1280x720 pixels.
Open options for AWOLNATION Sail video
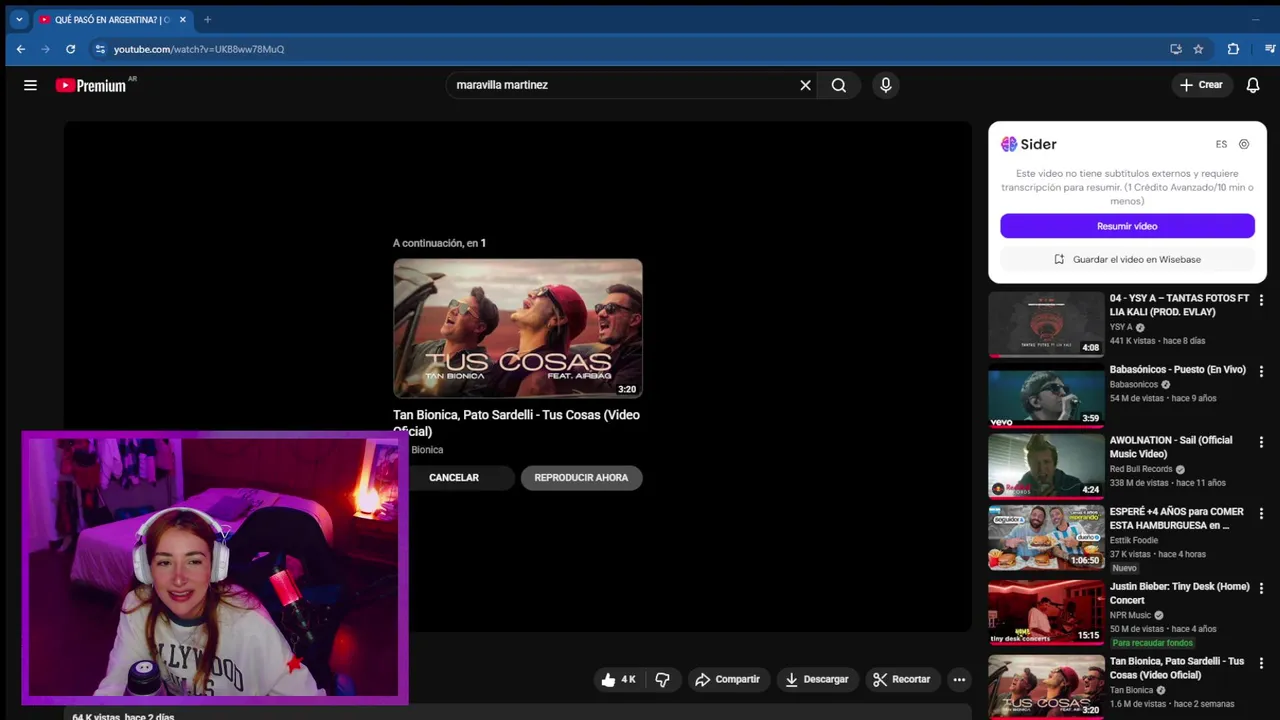pyautogui.click(x=1261, y=442)
